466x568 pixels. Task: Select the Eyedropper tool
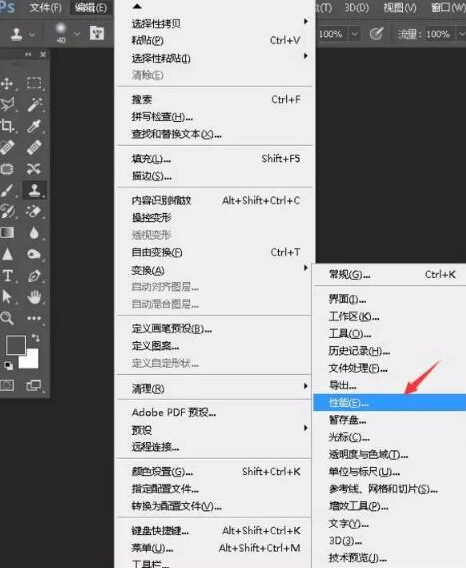34,126
